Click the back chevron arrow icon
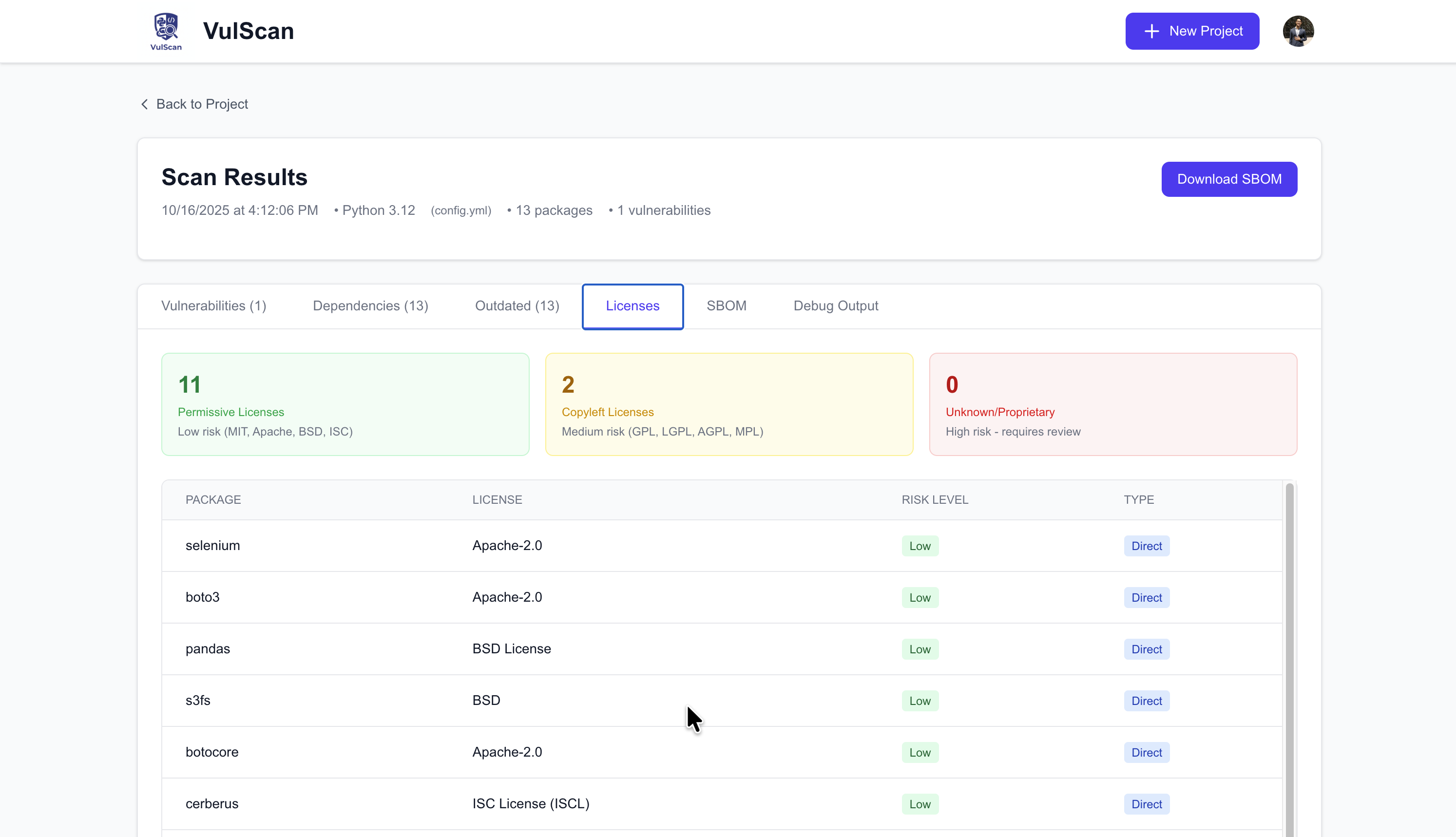The height and width of the screenshot is (837, 1456). coord(144,104)
